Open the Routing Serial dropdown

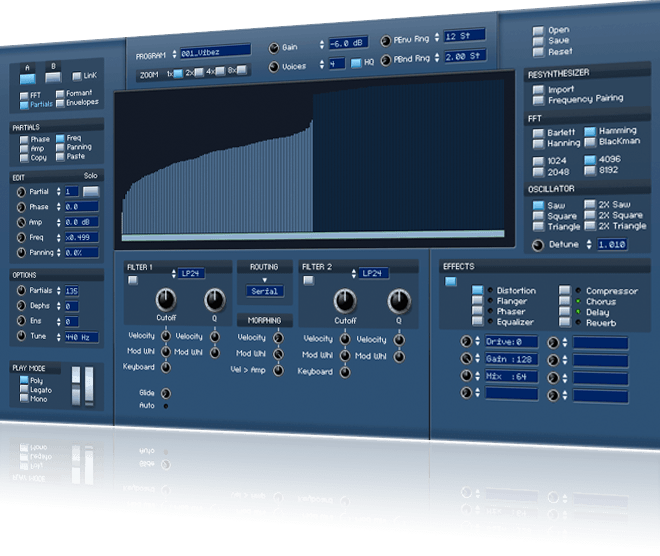click(x=265, y=291)
